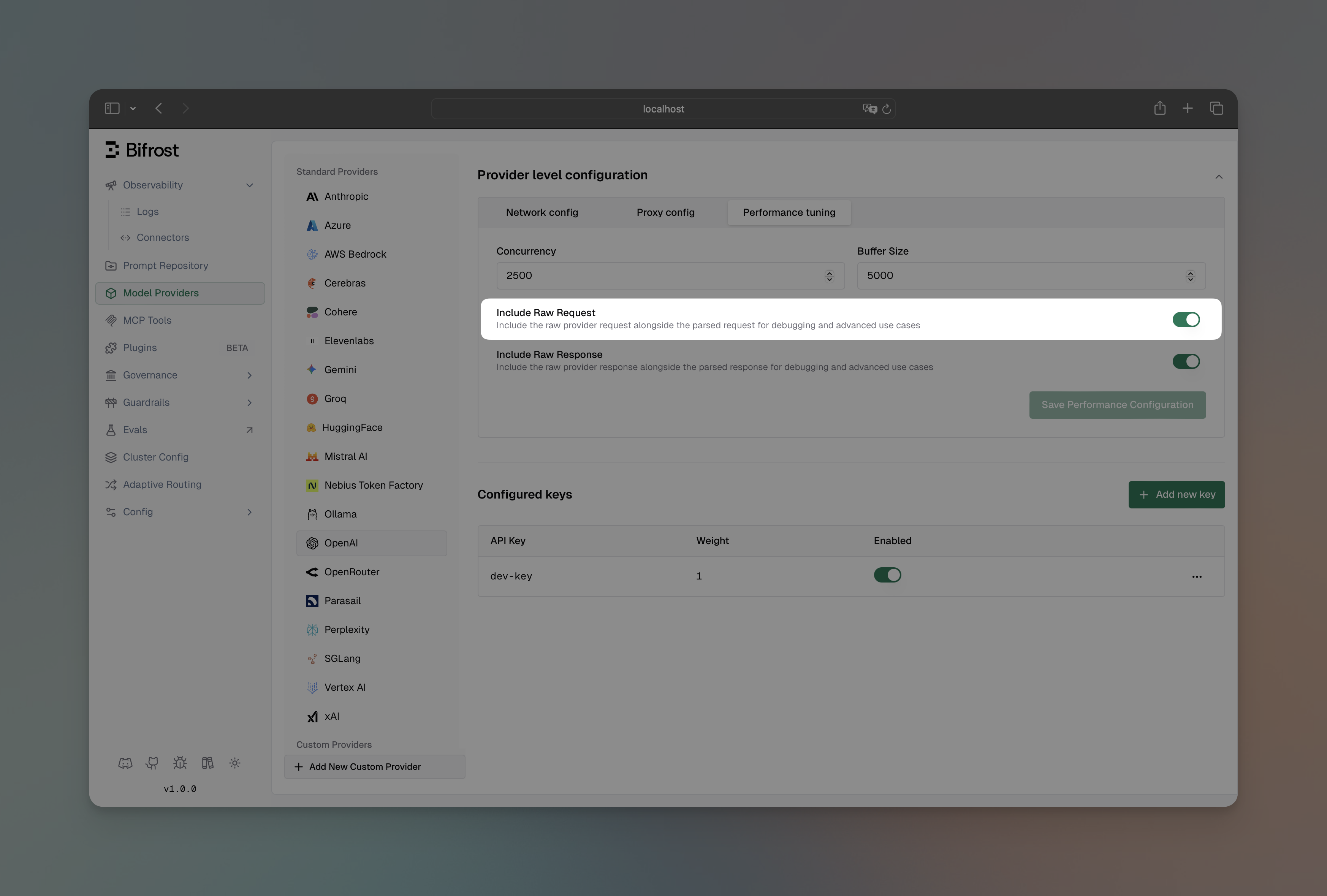Viewport: 1327px width, 896px height.
Task: Toggle light theme with the sun icon
Action: click(235, 762)
